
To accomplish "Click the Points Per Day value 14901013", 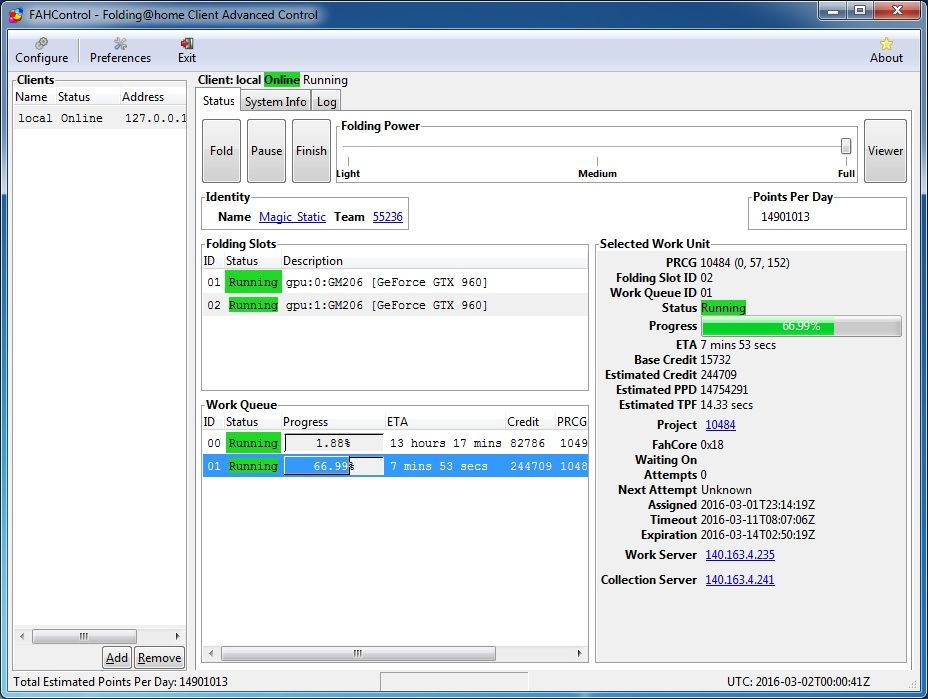I will [785, 217].
